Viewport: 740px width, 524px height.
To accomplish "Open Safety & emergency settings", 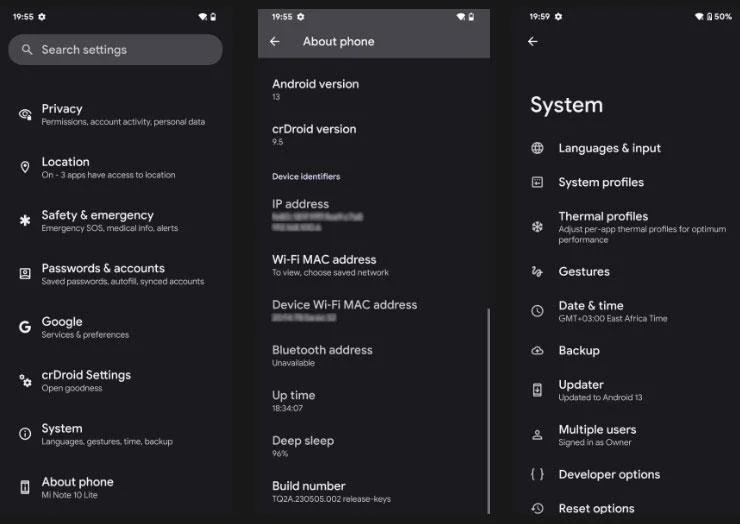I will [115, 221].
